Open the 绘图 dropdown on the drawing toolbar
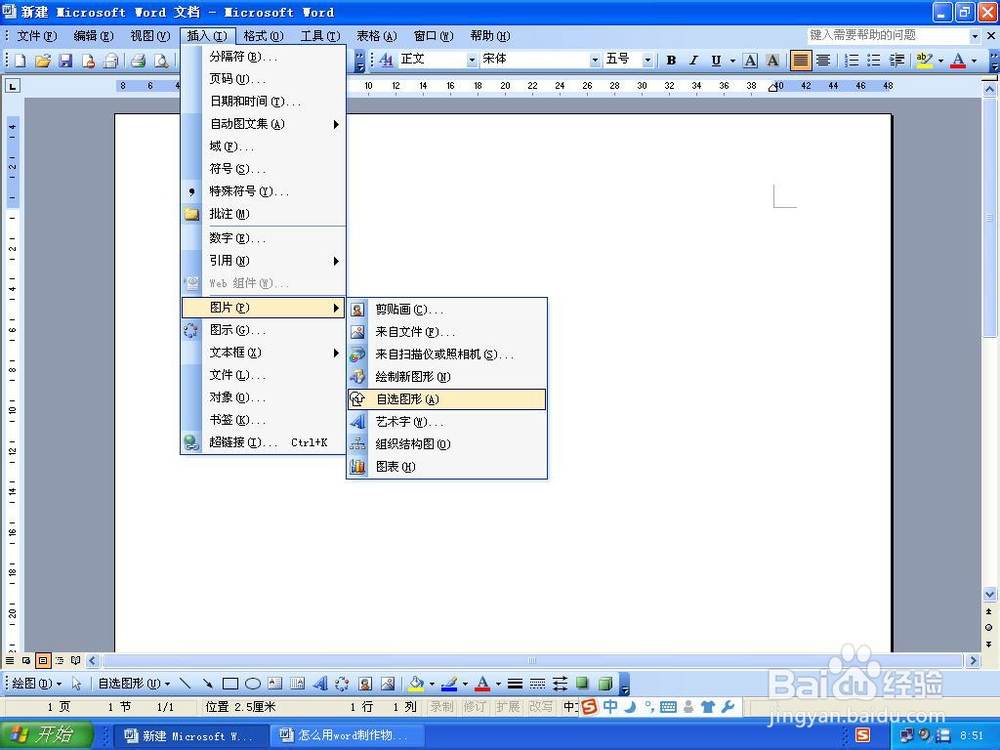 (36, 684)
